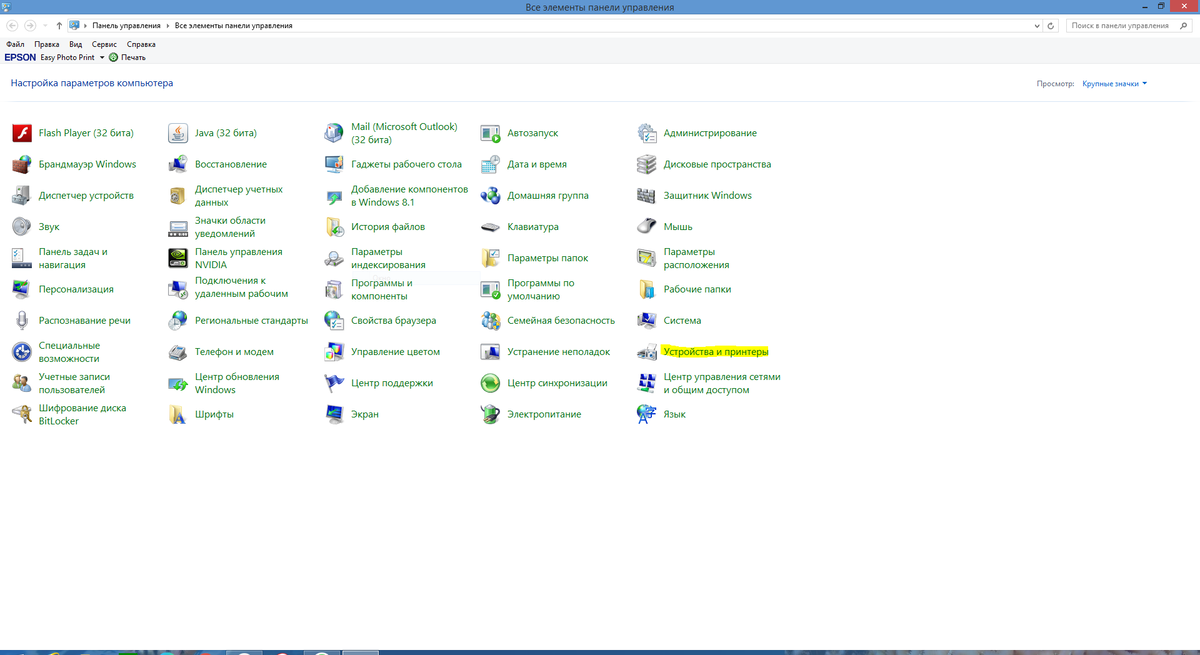The height and width of the screenshot is (655, 1200).
Task: Click the Параметры папок icon
Action: click(x=490, y=258)
